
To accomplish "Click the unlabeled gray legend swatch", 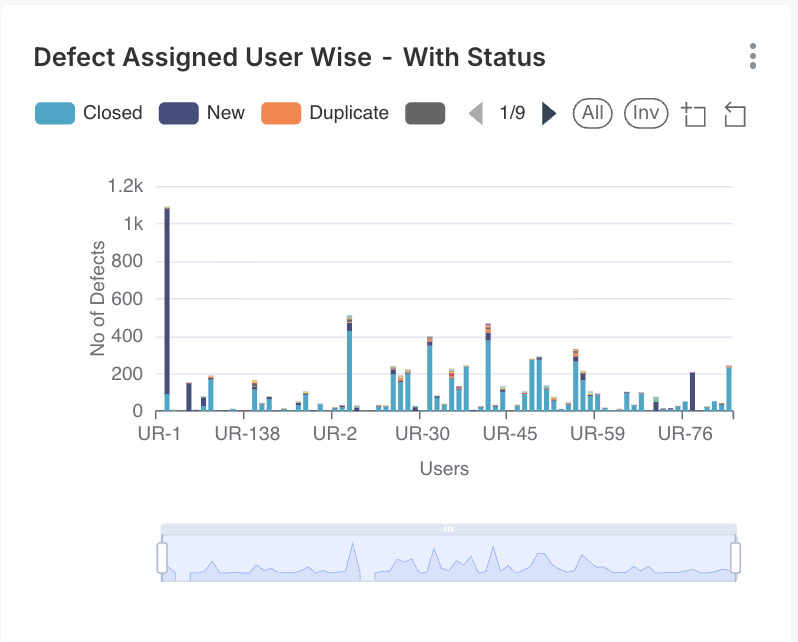I will 424,113.
